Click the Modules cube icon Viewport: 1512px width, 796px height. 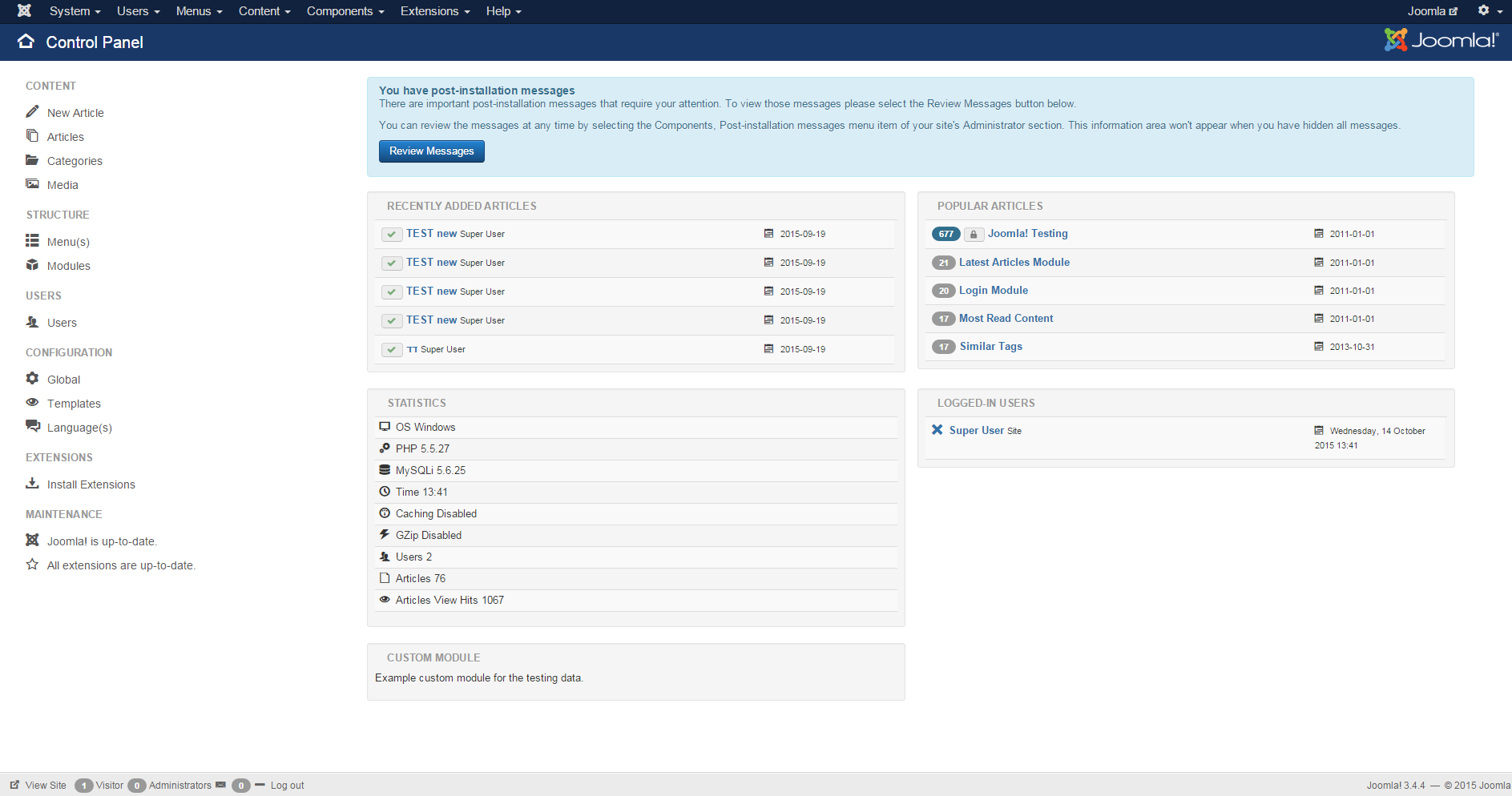32,265
